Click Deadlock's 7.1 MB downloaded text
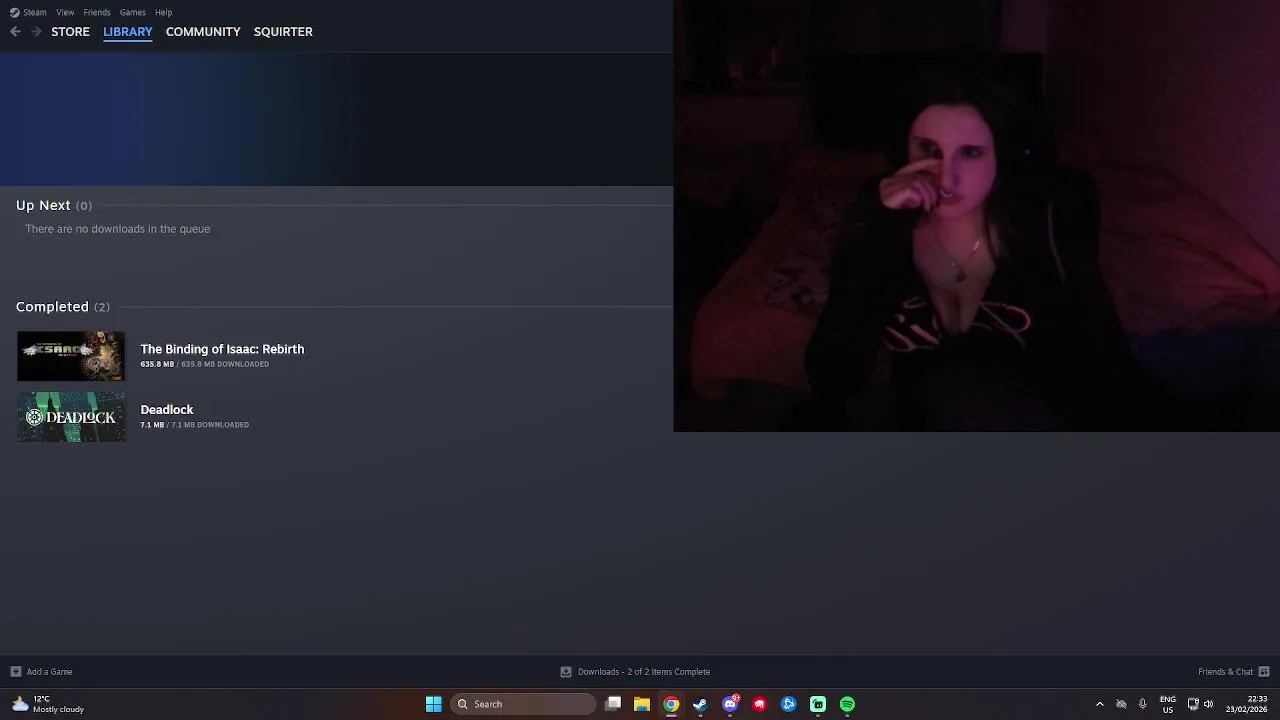1280x720 pixels. coord(195,425)
